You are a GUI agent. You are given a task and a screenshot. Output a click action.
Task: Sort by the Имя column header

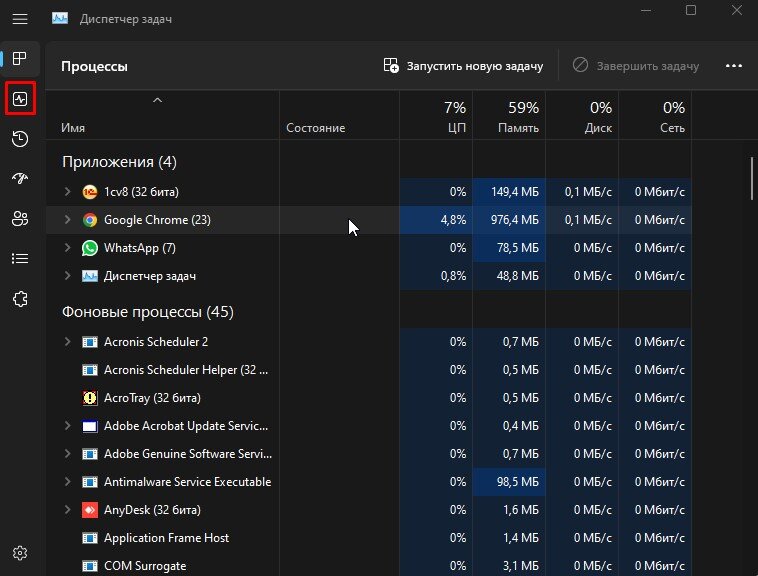tap(162, 115)
